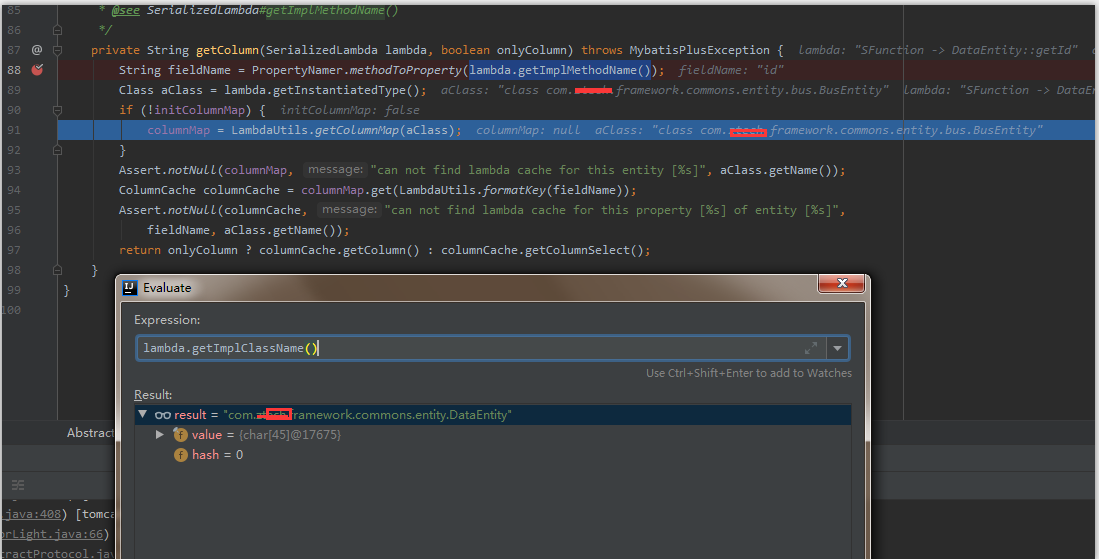Collapse the getColumn method fold marker at line 87
Screen dimensions: 1099x559
point(58,50)
